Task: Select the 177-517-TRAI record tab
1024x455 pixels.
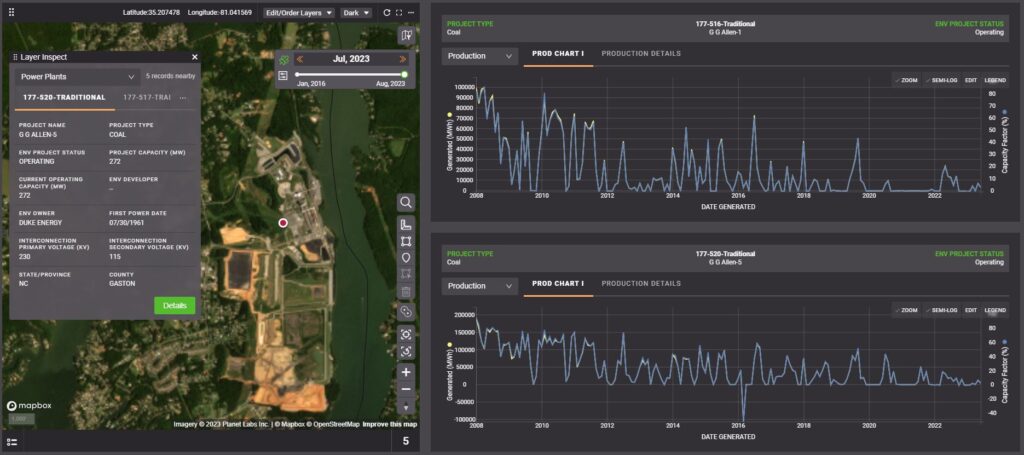Action: coord(146,97)
